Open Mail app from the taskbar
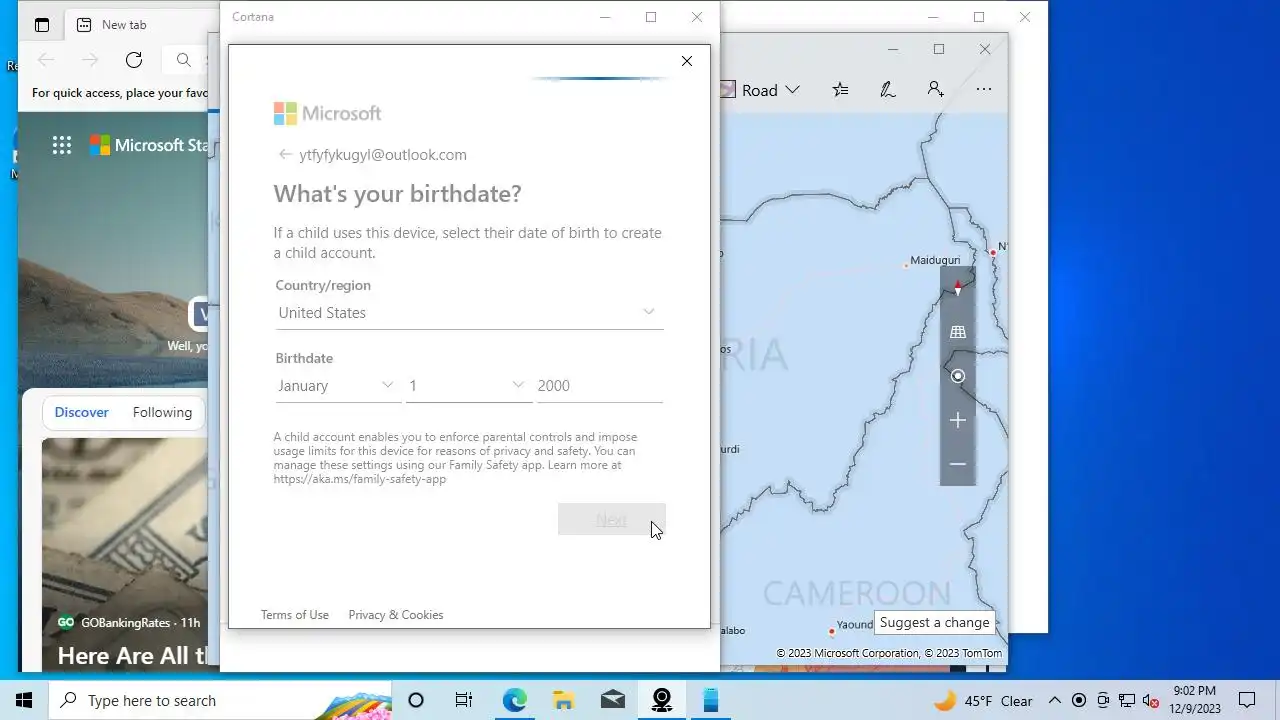The width and height of the screenshot is (1280, 720). click(613, 700)
